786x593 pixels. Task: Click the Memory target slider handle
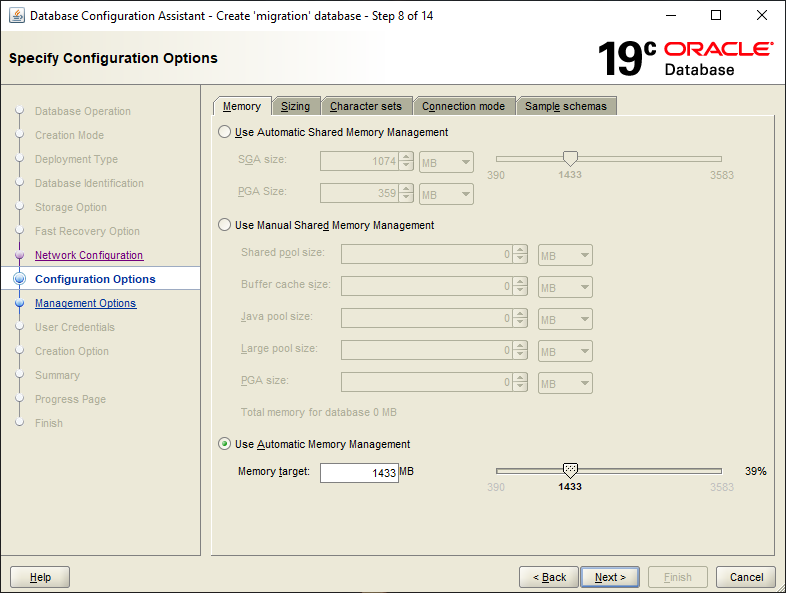click(570, 469)
